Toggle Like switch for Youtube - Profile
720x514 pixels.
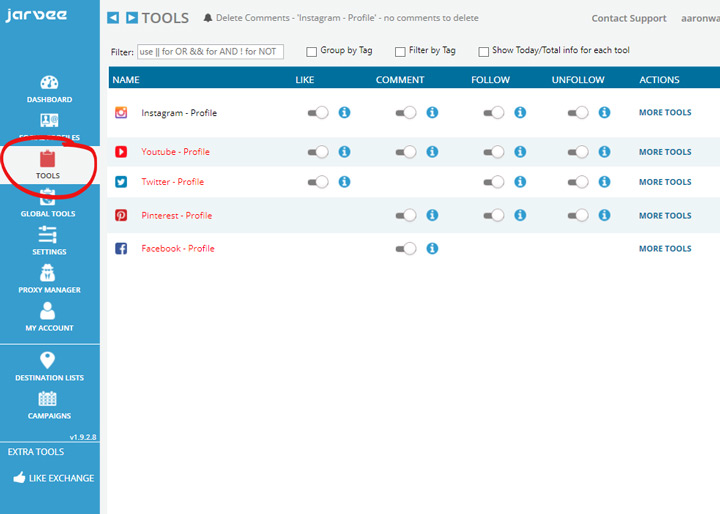(318, 152)
